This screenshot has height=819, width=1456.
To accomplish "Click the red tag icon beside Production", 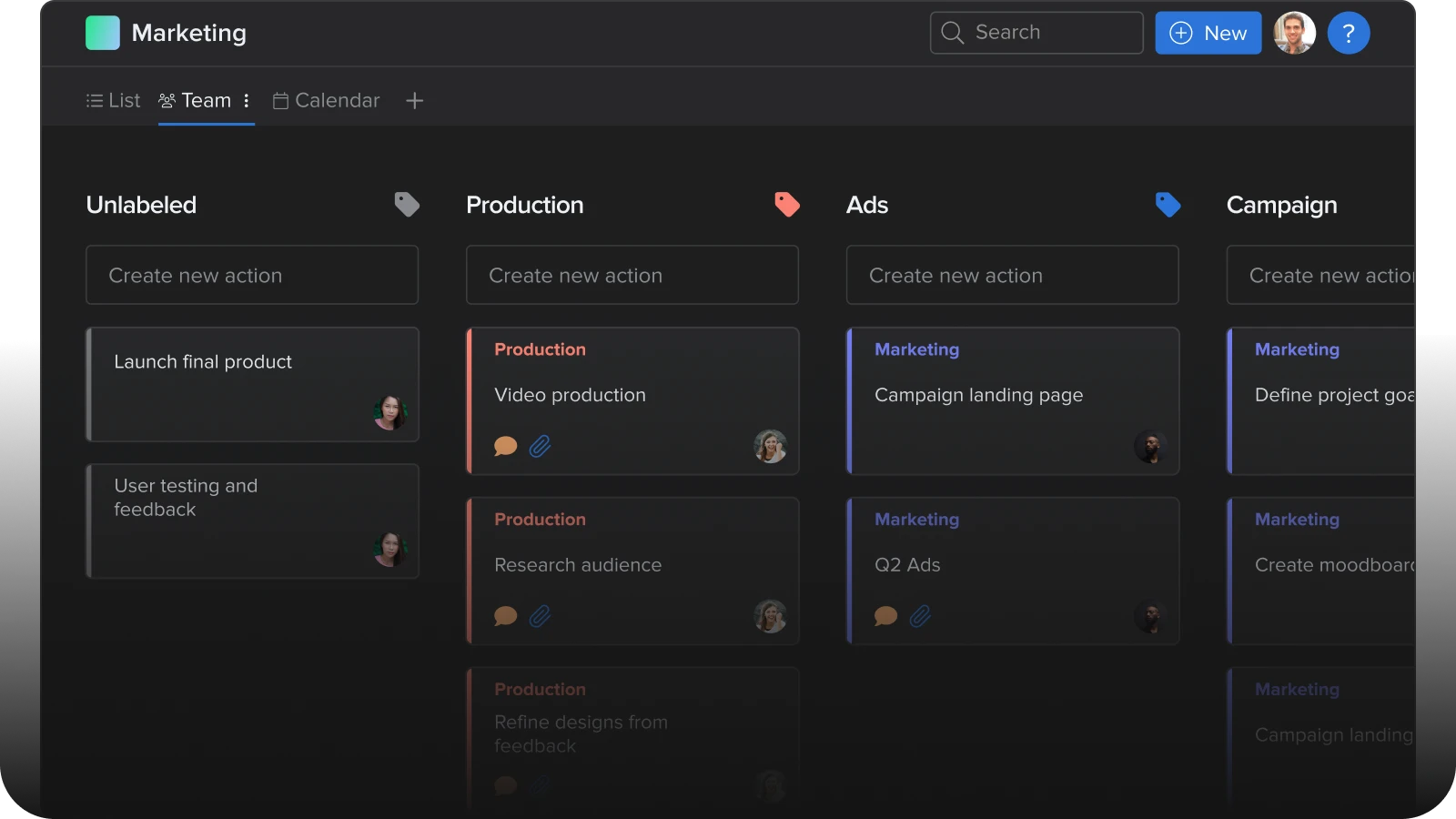I will [x=787, y=205].
